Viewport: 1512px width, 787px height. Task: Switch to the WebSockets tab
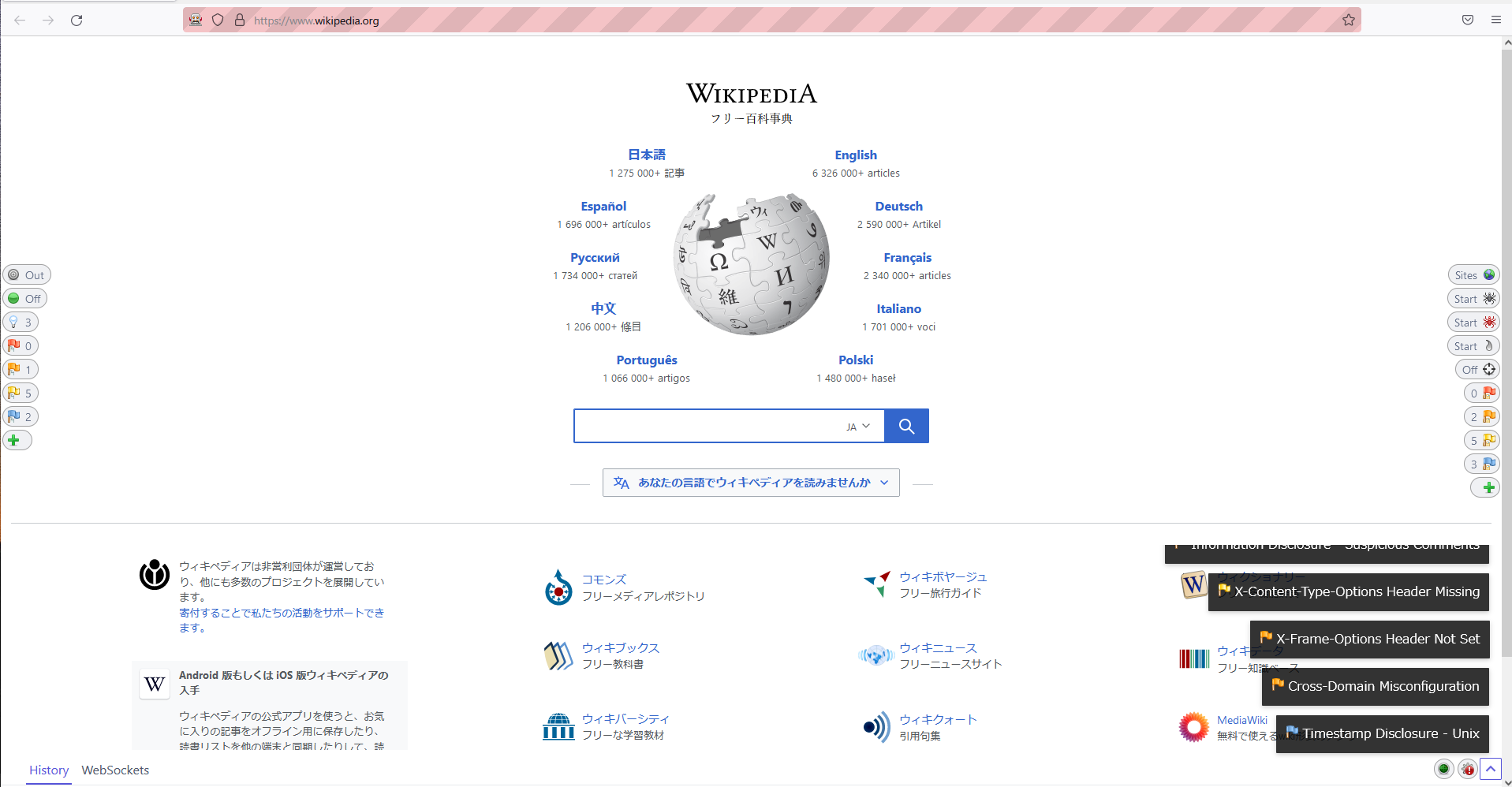[115, 770]
